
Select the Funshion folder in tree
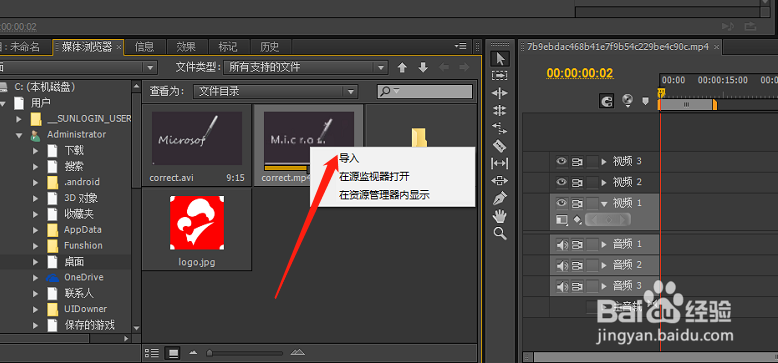click(83, 245)
